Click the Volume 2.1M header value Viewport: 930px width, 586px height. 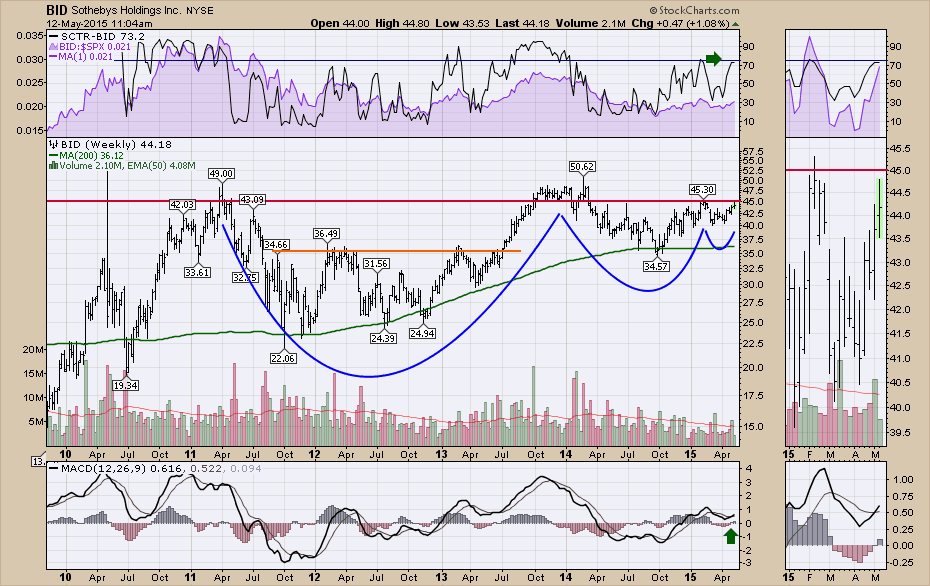tap(591, 24)
